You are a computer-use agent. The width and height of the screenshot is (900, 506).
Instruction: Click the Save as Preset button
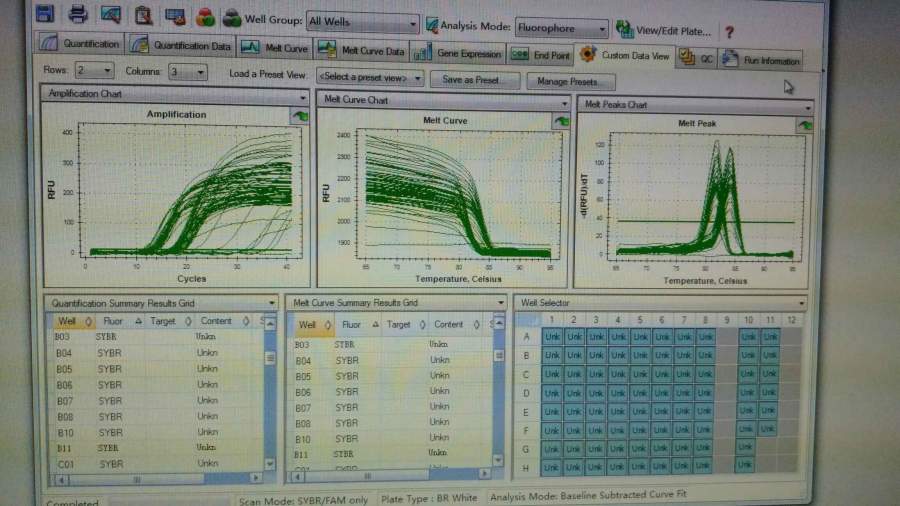pos(475,80)
